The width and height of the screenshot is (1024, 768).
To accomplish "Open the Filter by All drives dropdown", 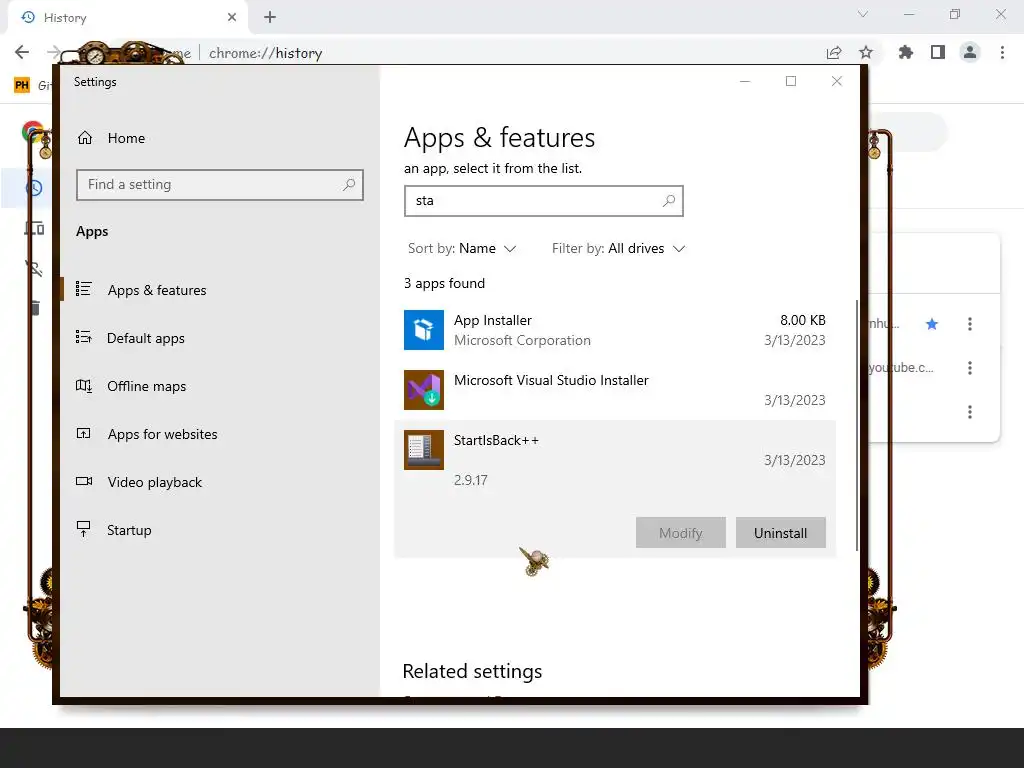I will click(618, 249).
